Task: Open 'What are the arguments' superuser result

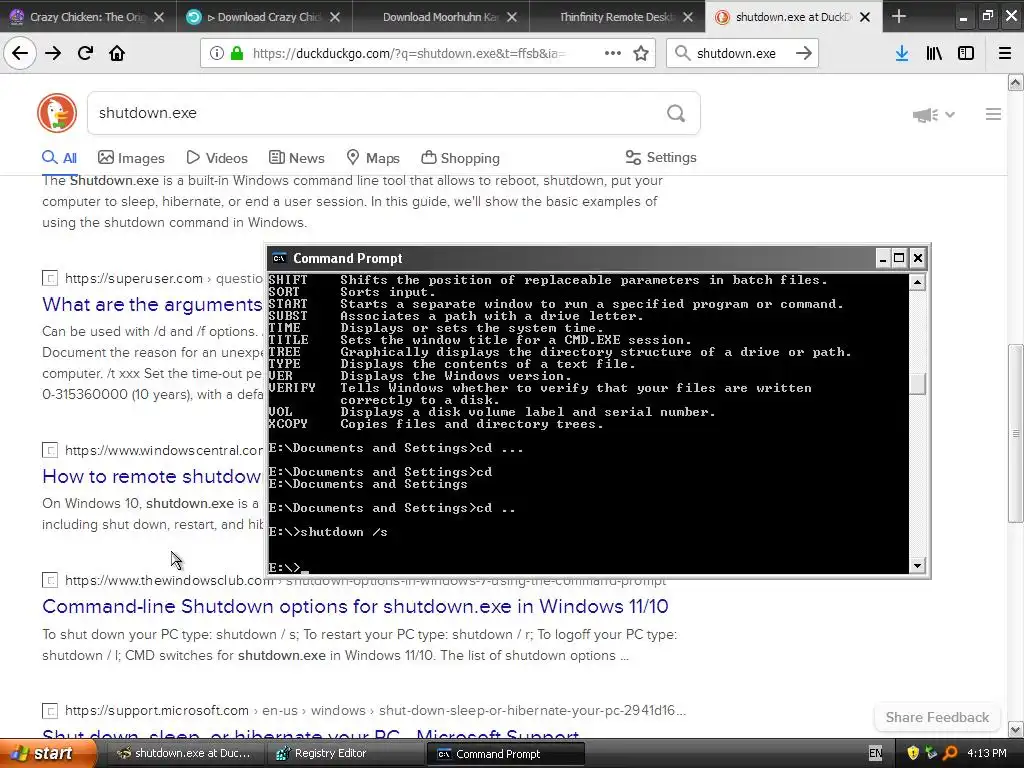Action: click(x=152, y=304)
